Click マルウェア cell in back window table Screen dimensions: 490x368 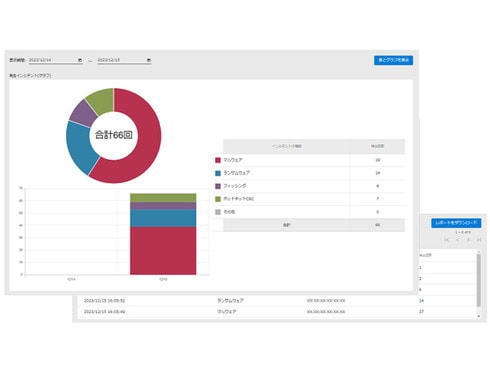227,312
